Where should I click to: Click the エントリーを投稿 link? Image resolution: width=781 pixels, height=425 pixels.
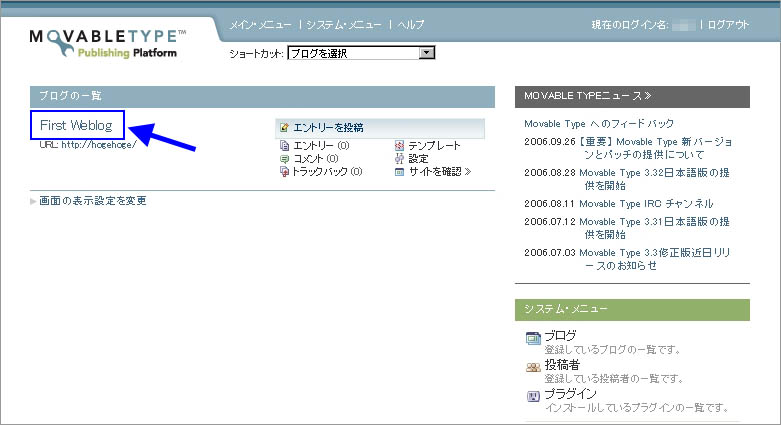point(328,128)
